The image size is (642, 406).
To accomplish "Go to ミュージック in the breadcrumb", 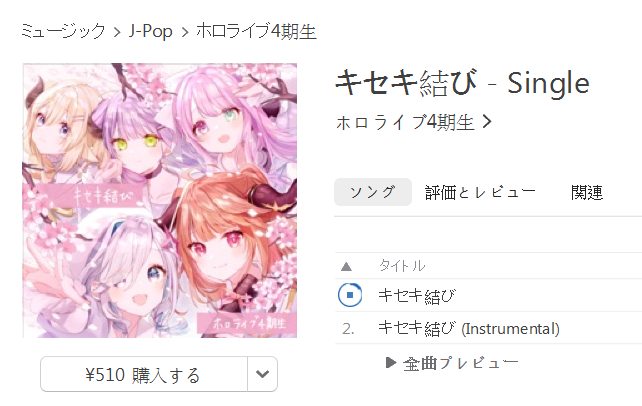I will tap(63, 32).
